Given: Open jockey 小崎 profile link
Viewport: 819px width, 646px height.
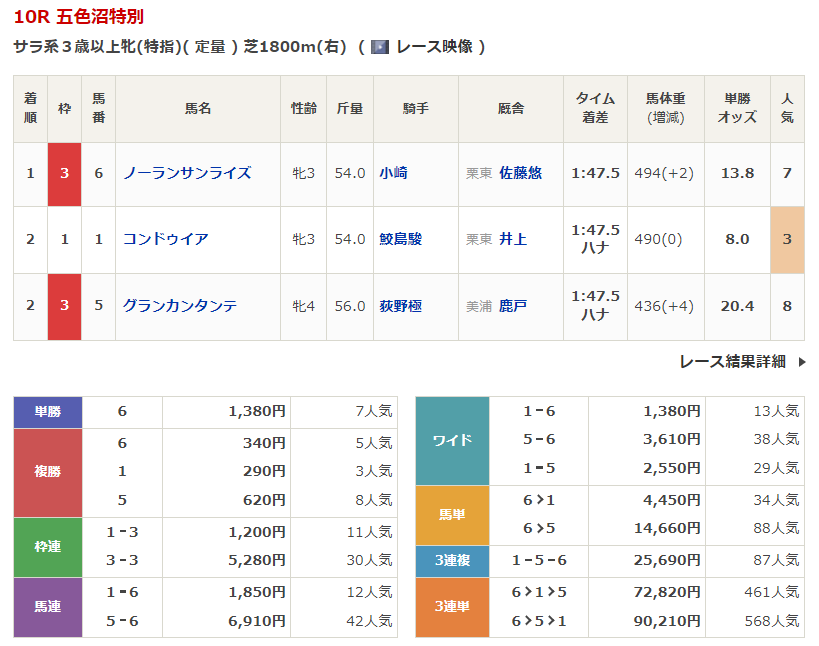Looking at the screenshot, I should point(393,173).
